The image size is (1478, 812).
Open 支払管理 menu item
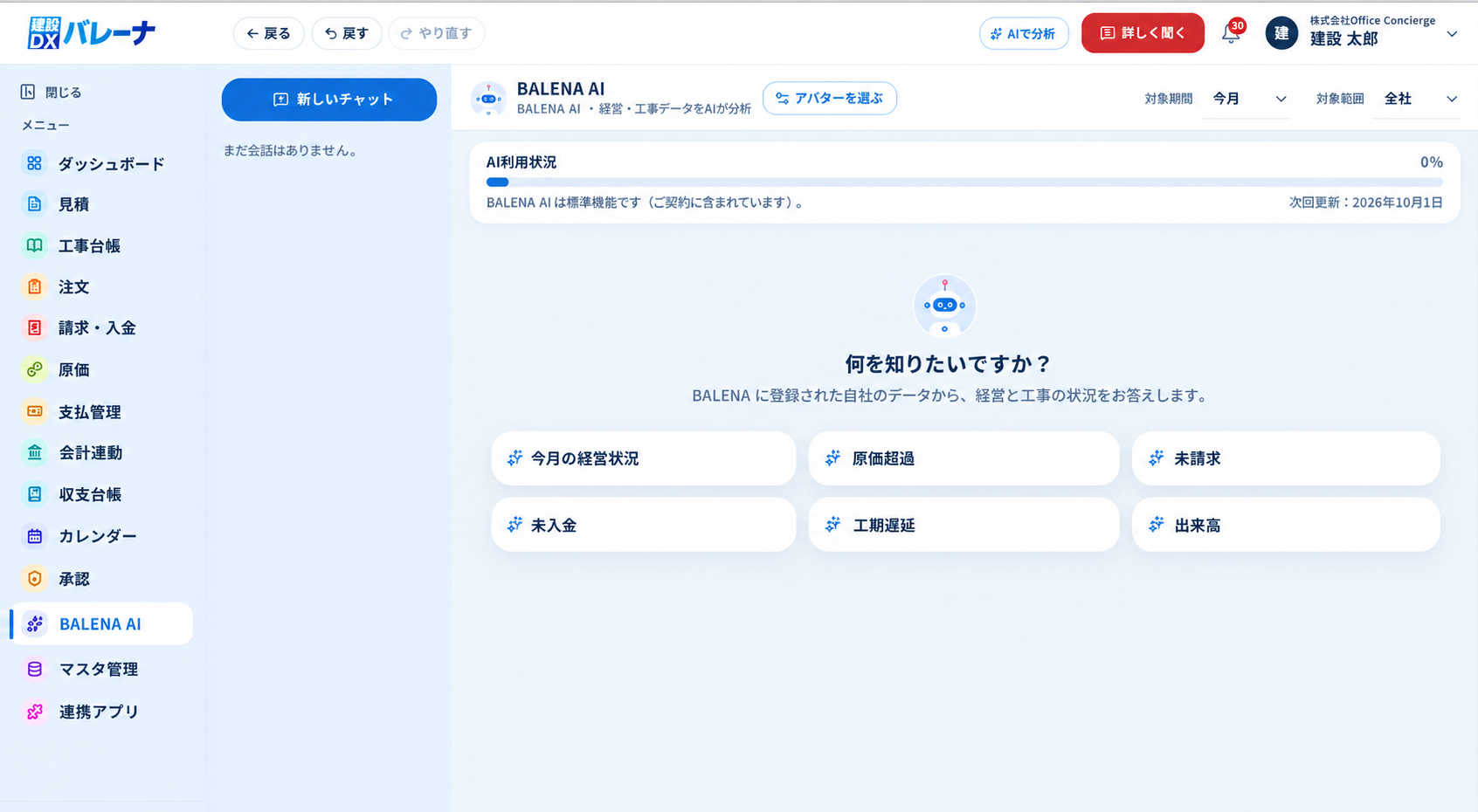click(x=101, y=411)
